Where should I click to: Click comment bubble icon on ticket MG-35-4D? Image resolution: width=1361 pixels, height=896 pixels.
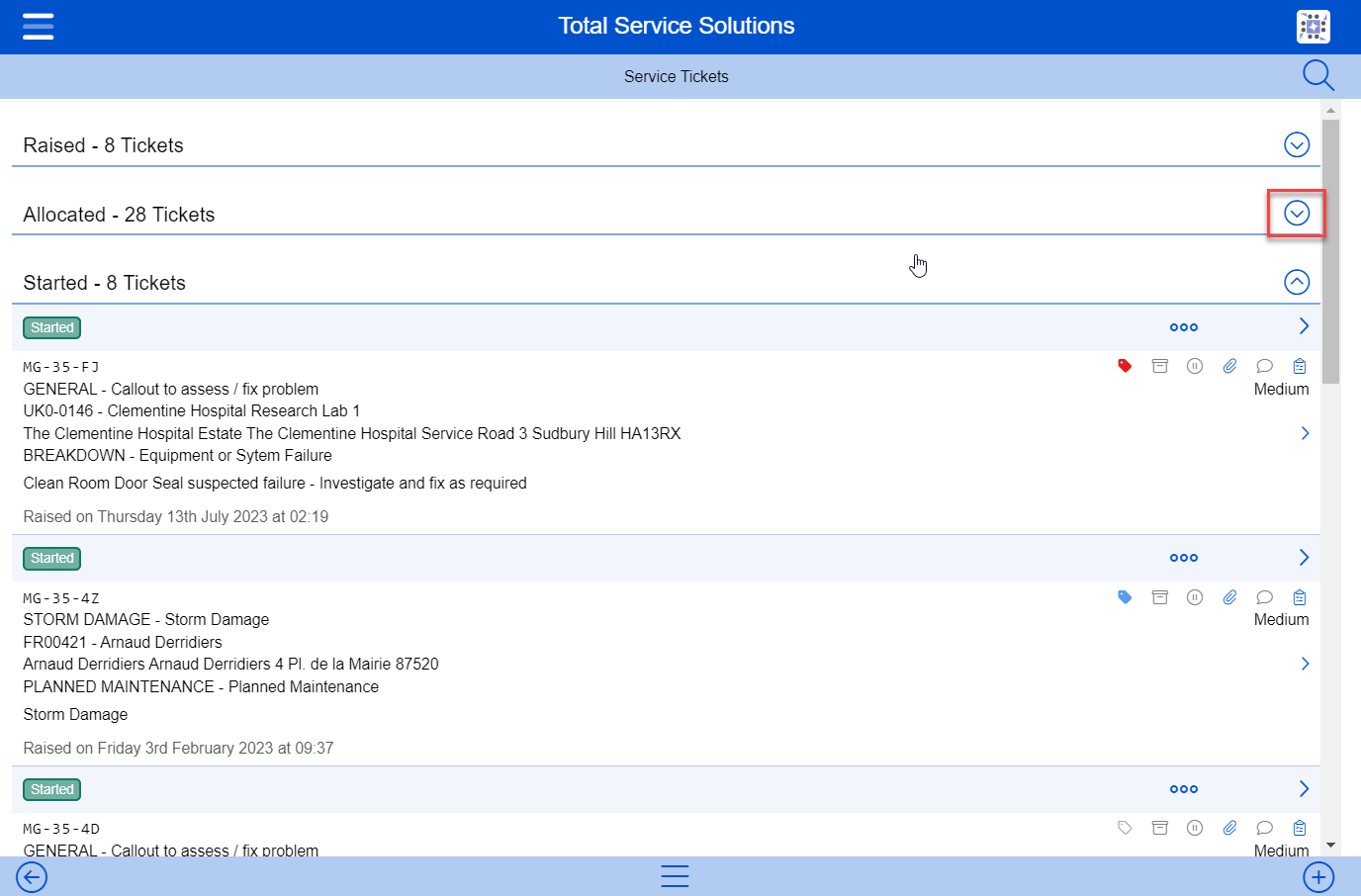pyautogui.click(x=1264, y=828)
